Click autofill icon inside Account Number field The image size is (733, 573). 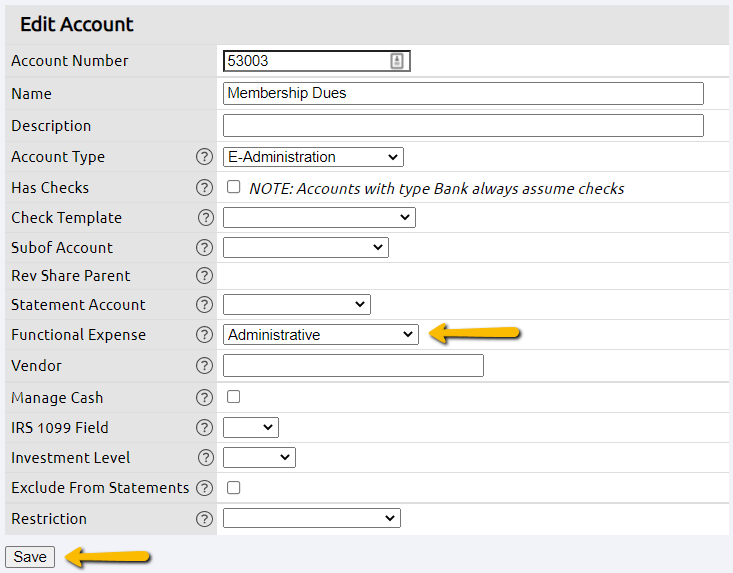click(x=397, y=61)
